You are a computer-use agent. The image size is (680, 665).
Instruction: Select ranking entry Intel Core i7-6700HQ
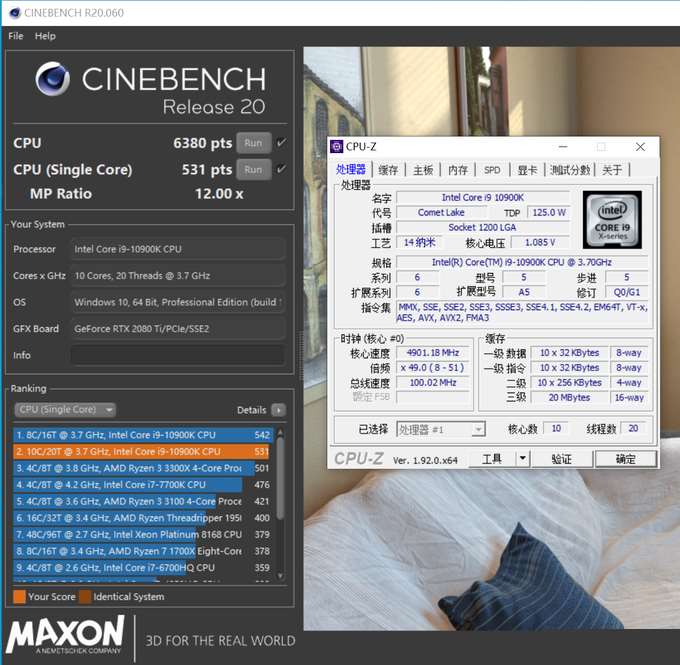pos(143,567)
